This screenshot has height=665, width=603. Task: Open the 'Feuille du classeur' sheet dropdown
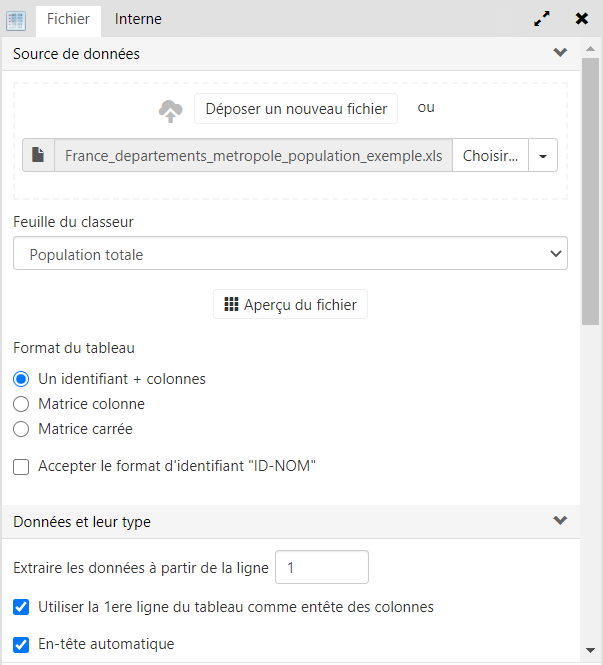[290, 254]
